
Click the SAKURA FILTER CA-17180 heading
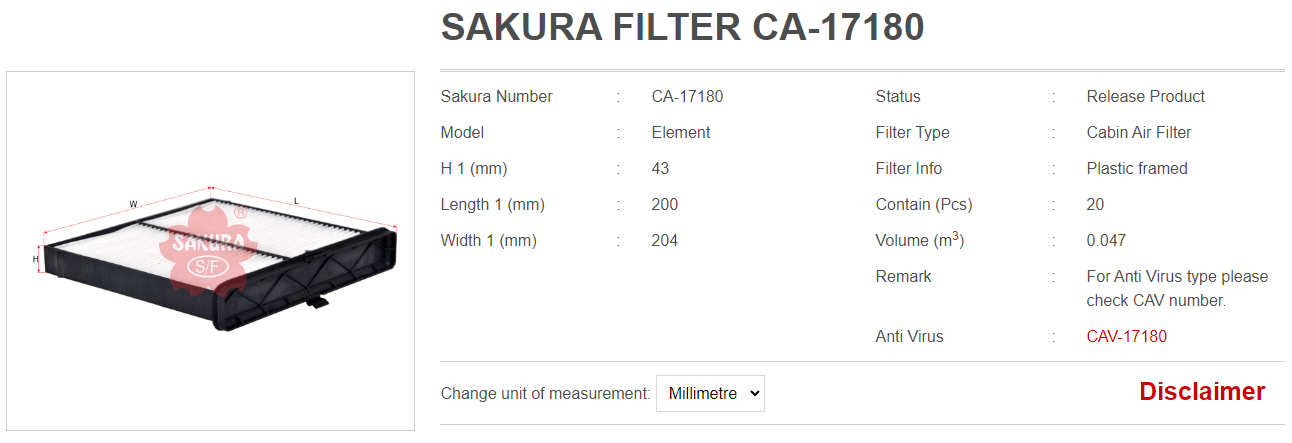[x=682, y=28]
